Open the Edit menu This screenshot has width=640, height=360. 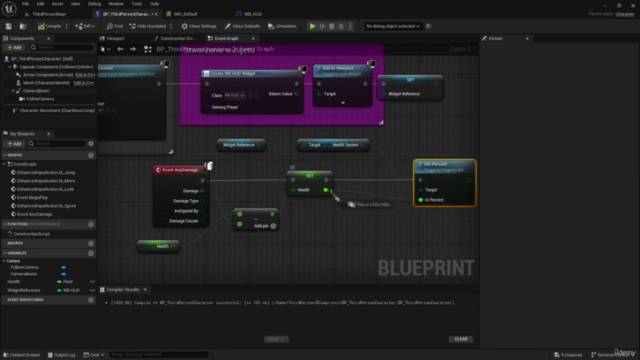40,4
